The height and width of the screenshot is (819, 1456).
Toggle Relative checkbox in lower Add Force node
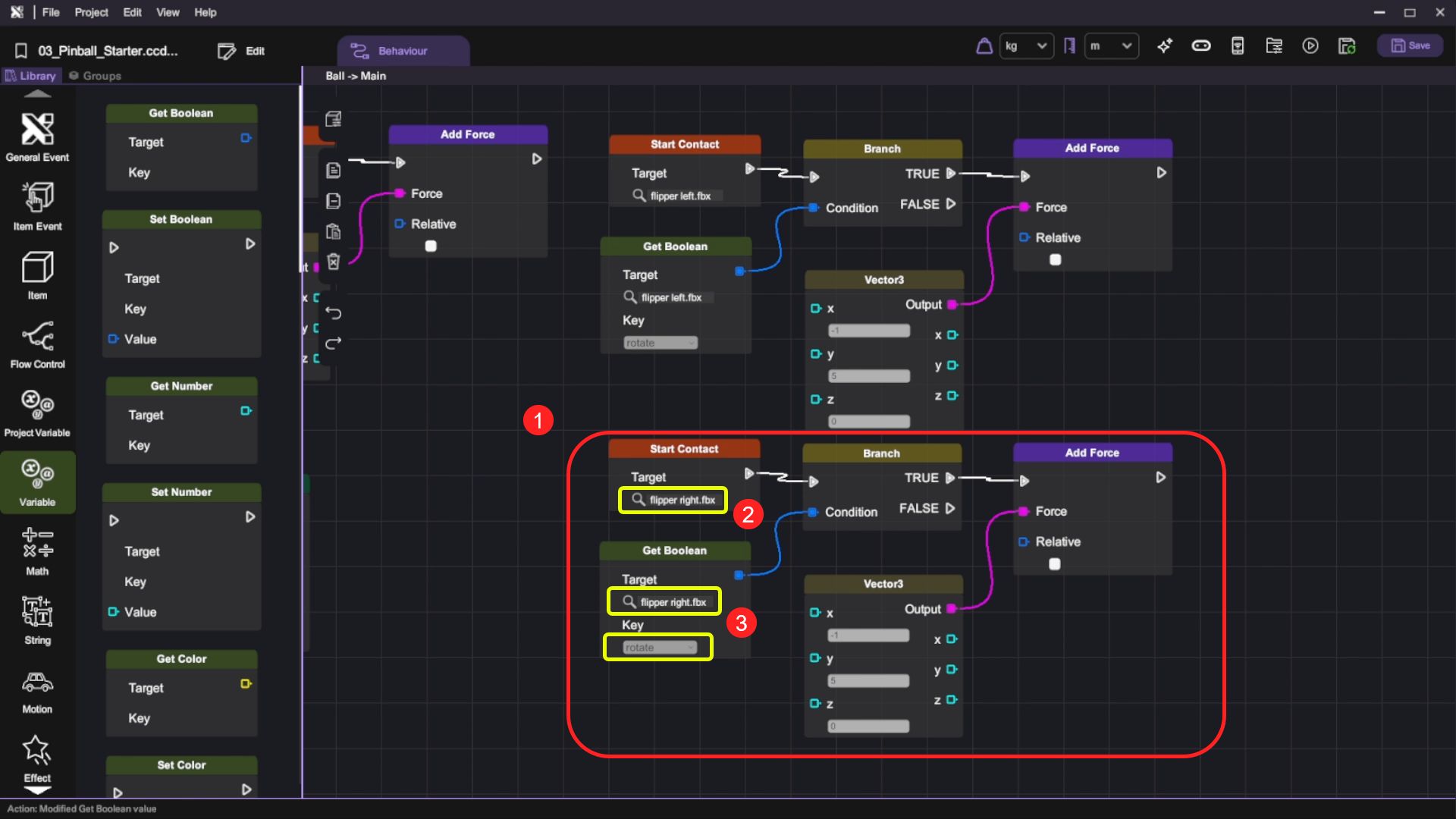point(1054,563)
